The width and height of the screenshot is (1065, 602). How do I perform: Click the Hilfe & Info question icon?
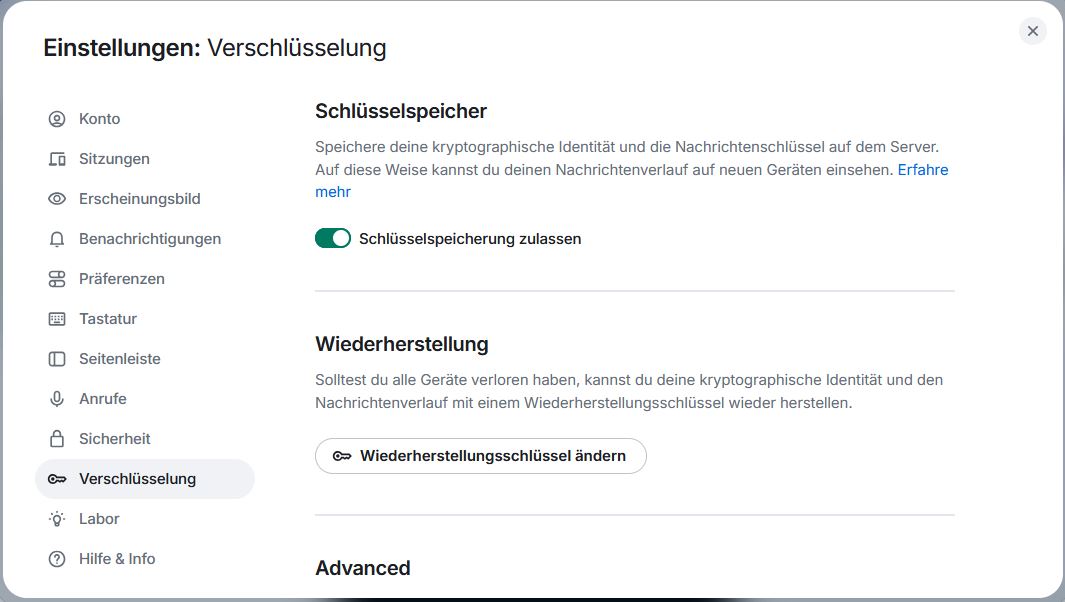[x=57, y=559]
